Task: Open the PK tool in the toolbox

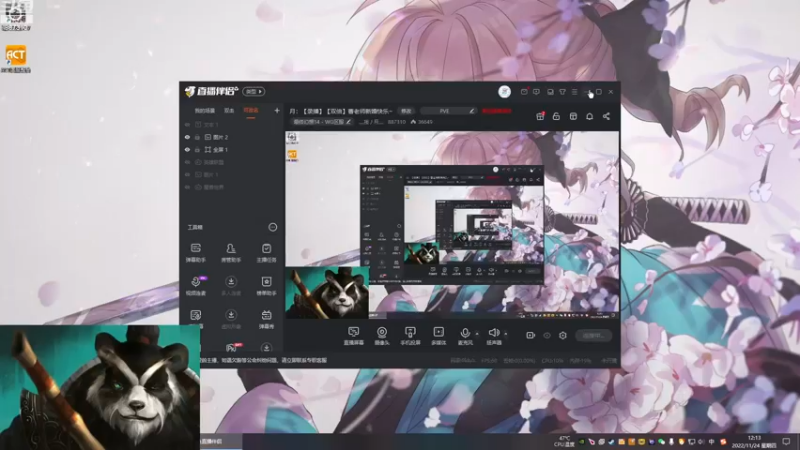Action: [231, 348]
